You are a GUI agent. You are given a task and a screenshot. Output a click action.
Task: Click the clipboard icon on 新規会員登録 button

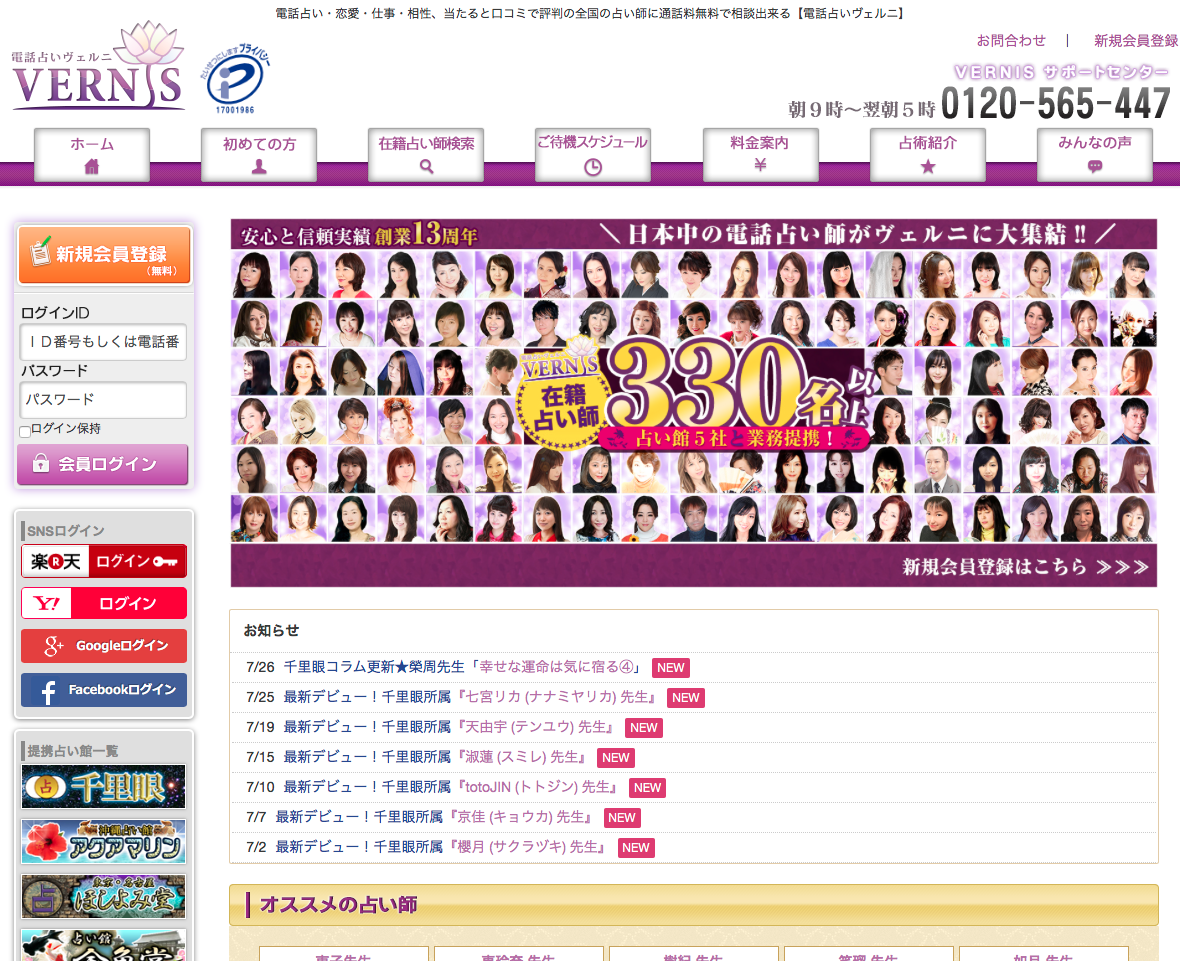(40, 251)
